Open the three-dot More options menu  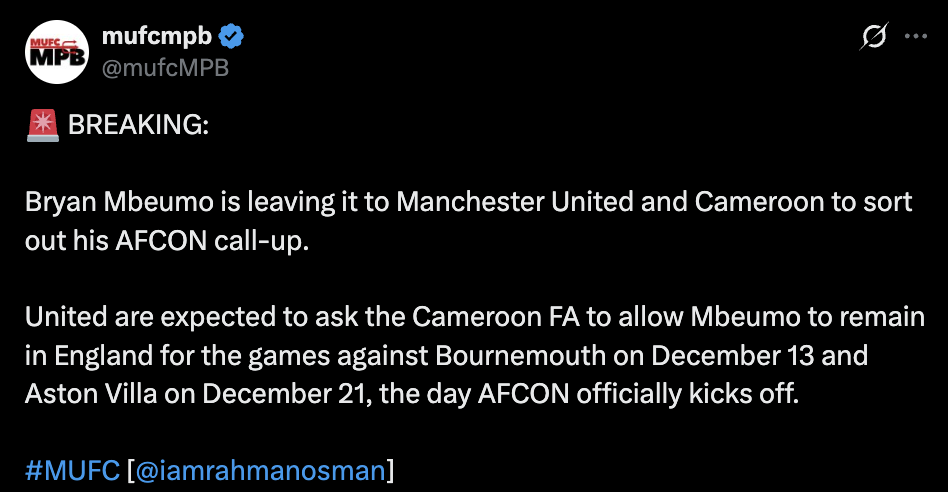915,36
